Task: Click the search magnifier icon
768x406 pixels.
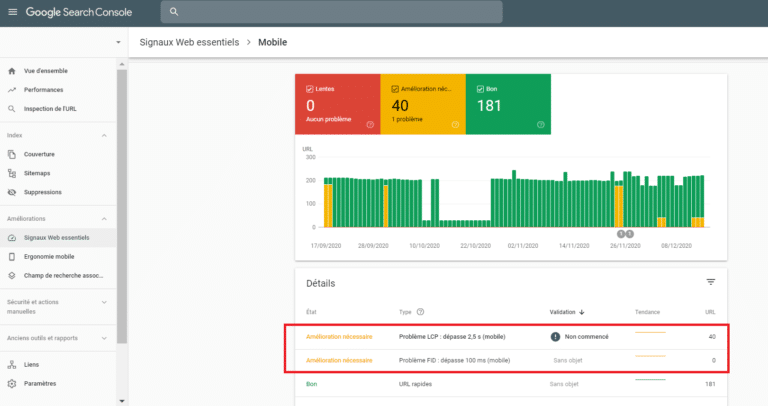Action: coord(175,12)
